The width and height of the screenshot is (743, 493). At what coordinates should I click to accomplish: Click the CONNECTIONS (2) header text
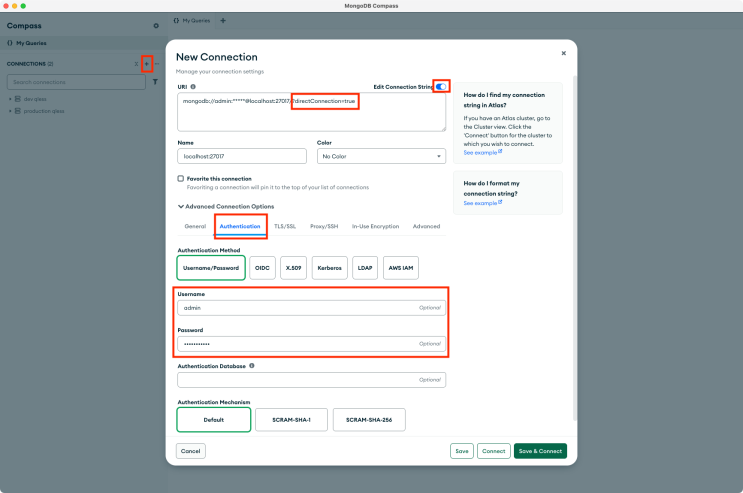tap(30, 64)
